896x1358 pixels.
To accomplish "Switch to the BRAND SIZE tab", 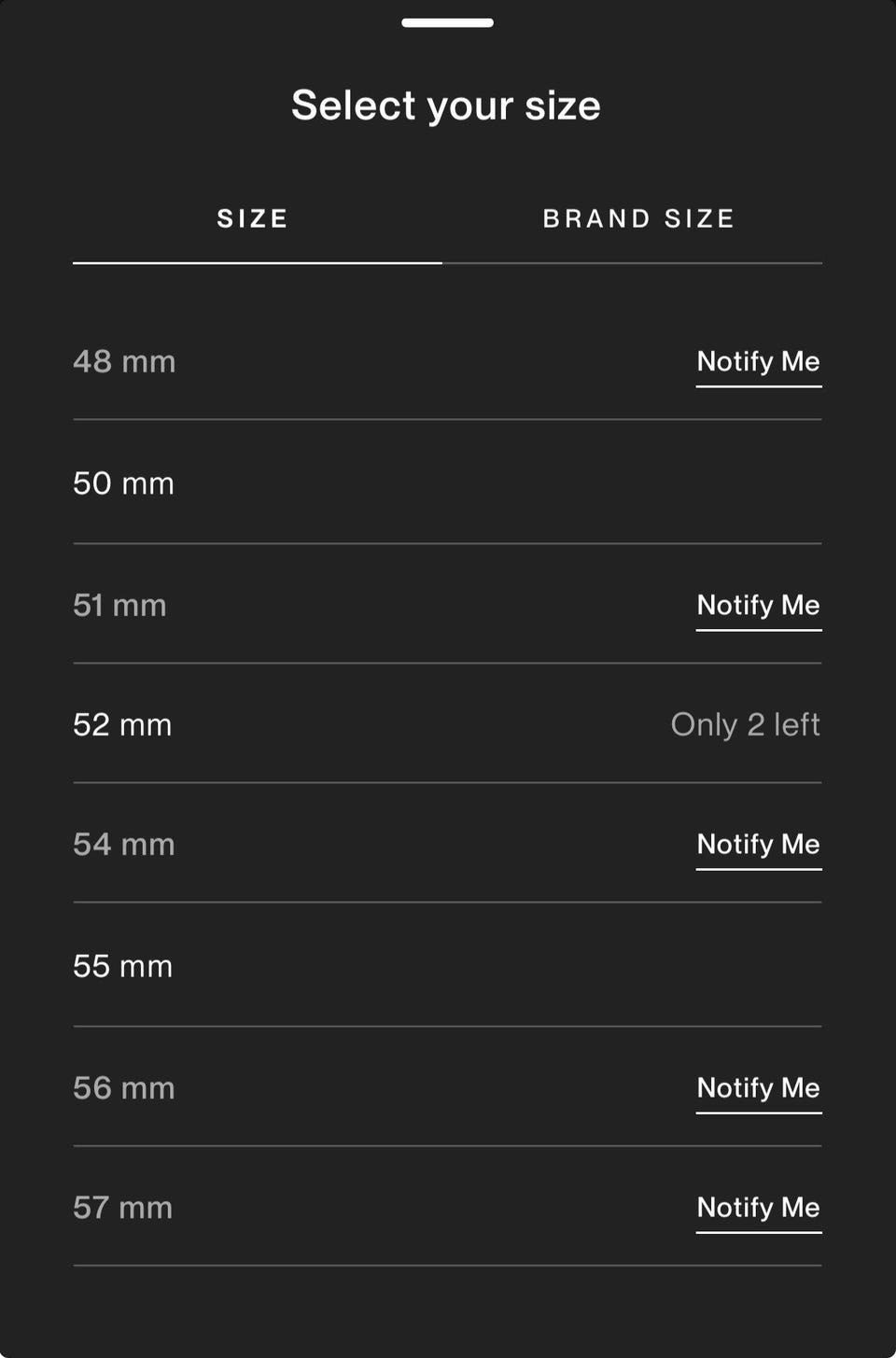I will (x=638, y=218).
